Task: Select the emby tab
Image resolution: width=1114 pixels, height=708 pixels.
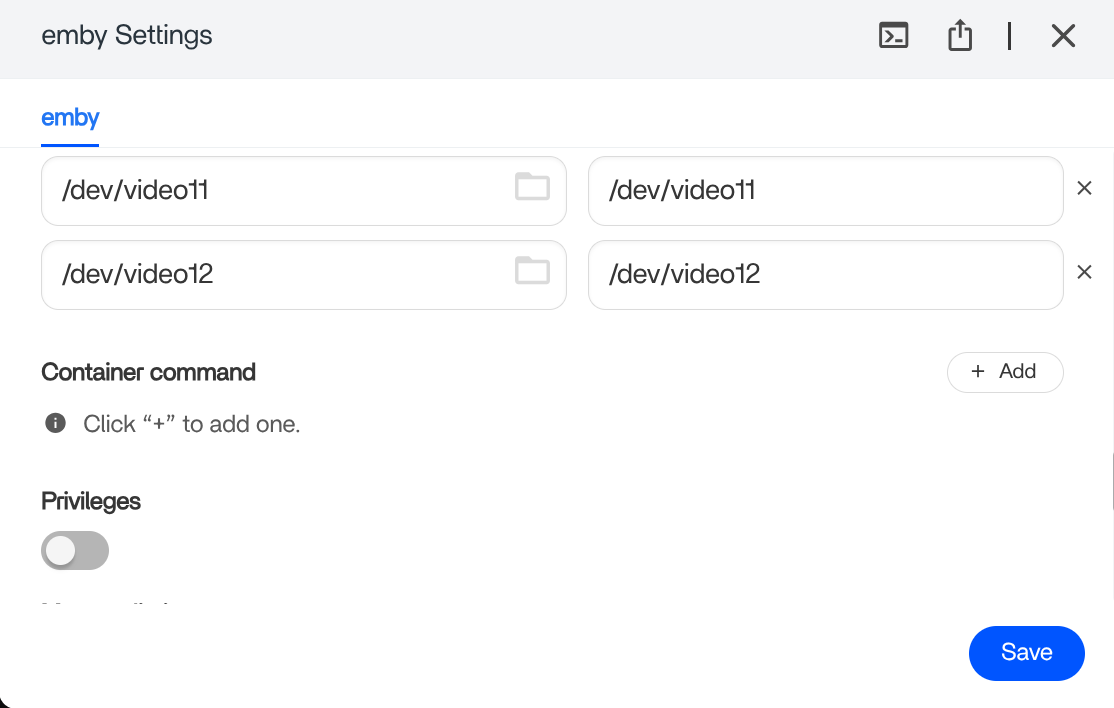Action: coord(70,118)
